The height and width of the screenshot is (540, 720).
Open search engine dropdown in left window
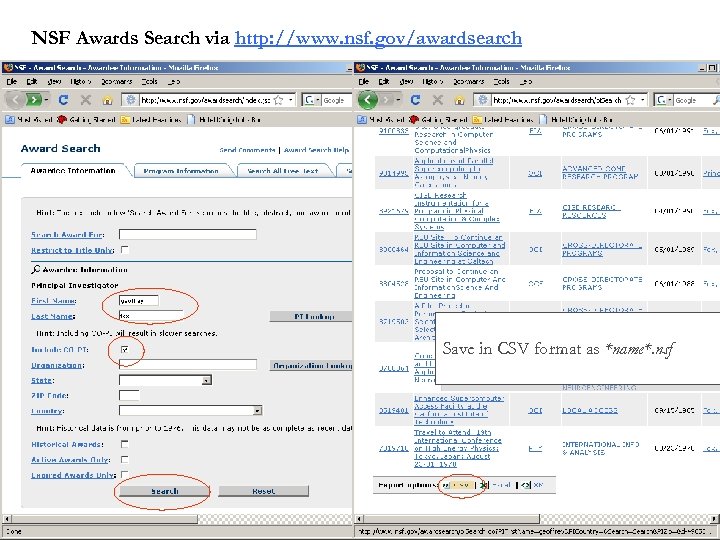coord(318,100)
